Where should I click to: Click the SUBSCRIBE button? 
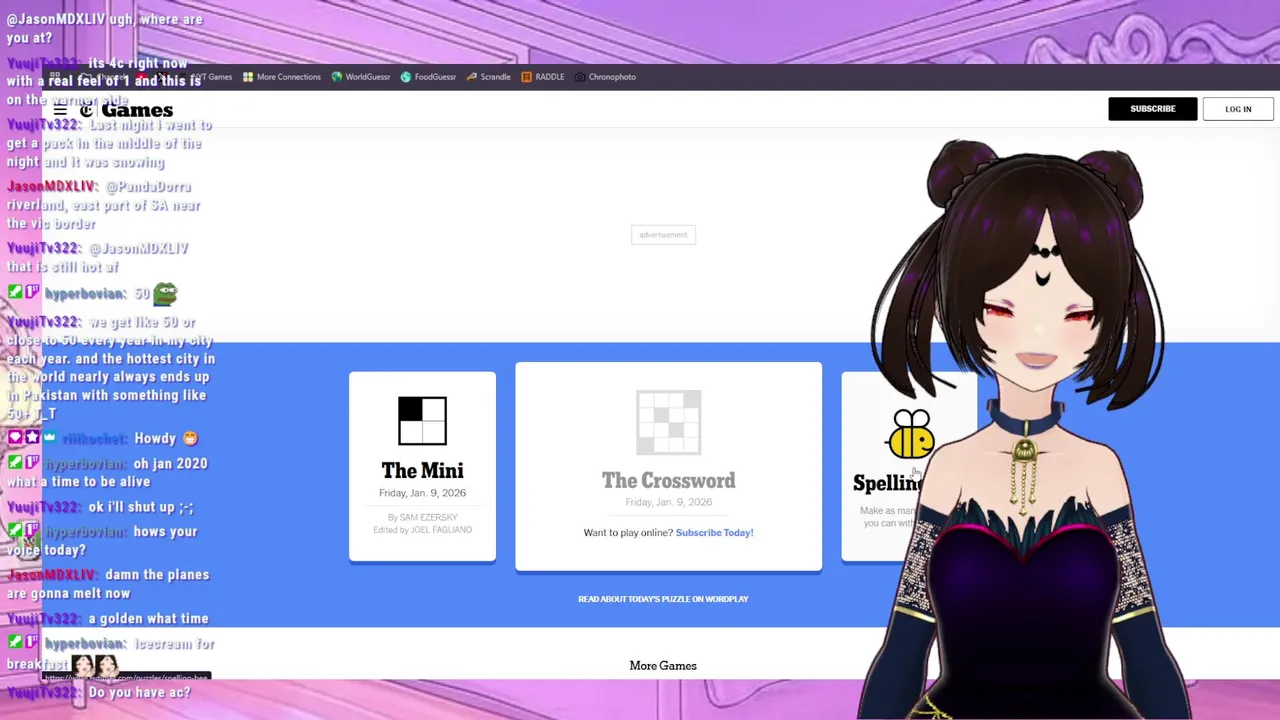pos(1152,109)
